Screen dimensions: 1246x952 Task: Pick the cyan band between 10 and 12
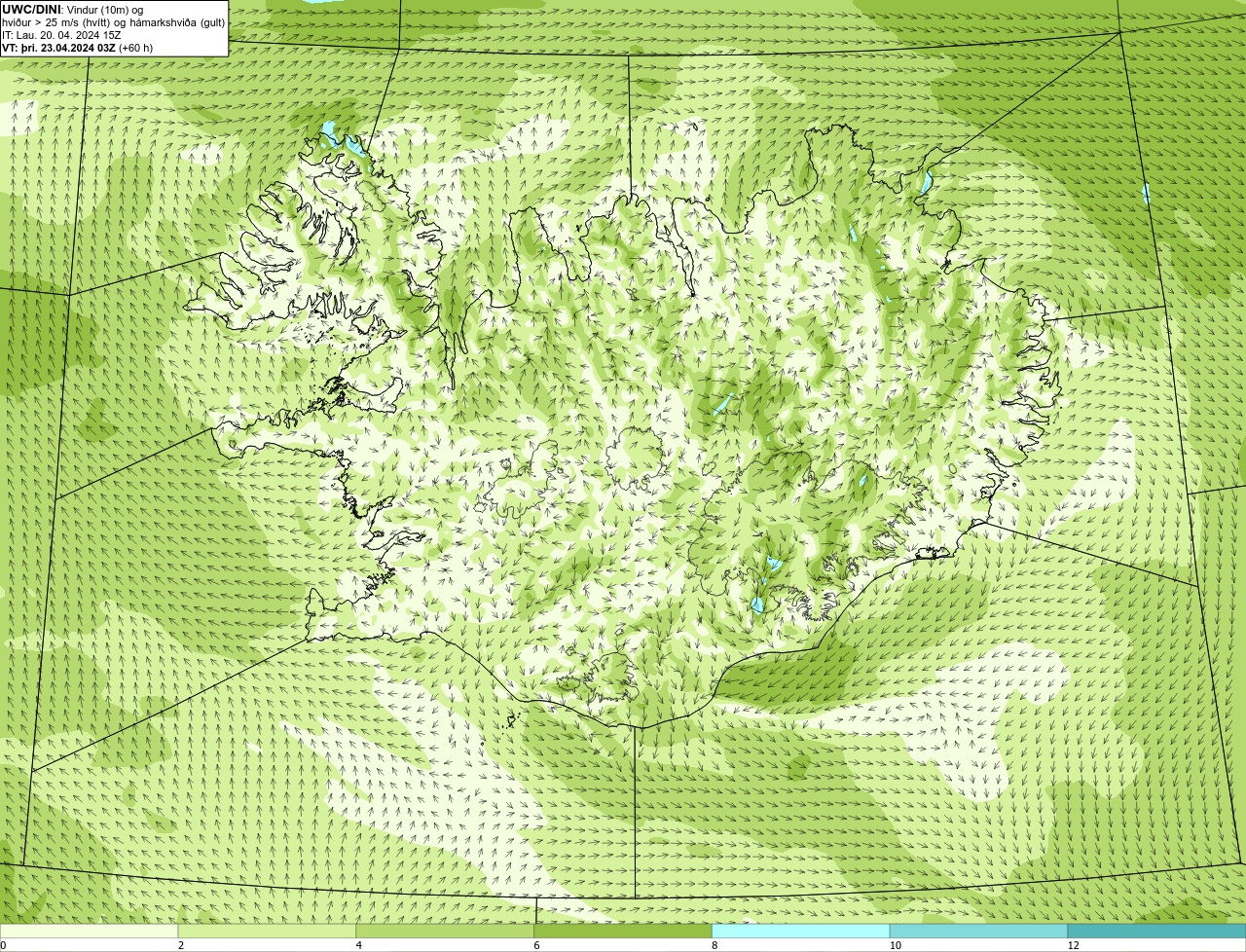pyautogui.click(x=978, y=931)
